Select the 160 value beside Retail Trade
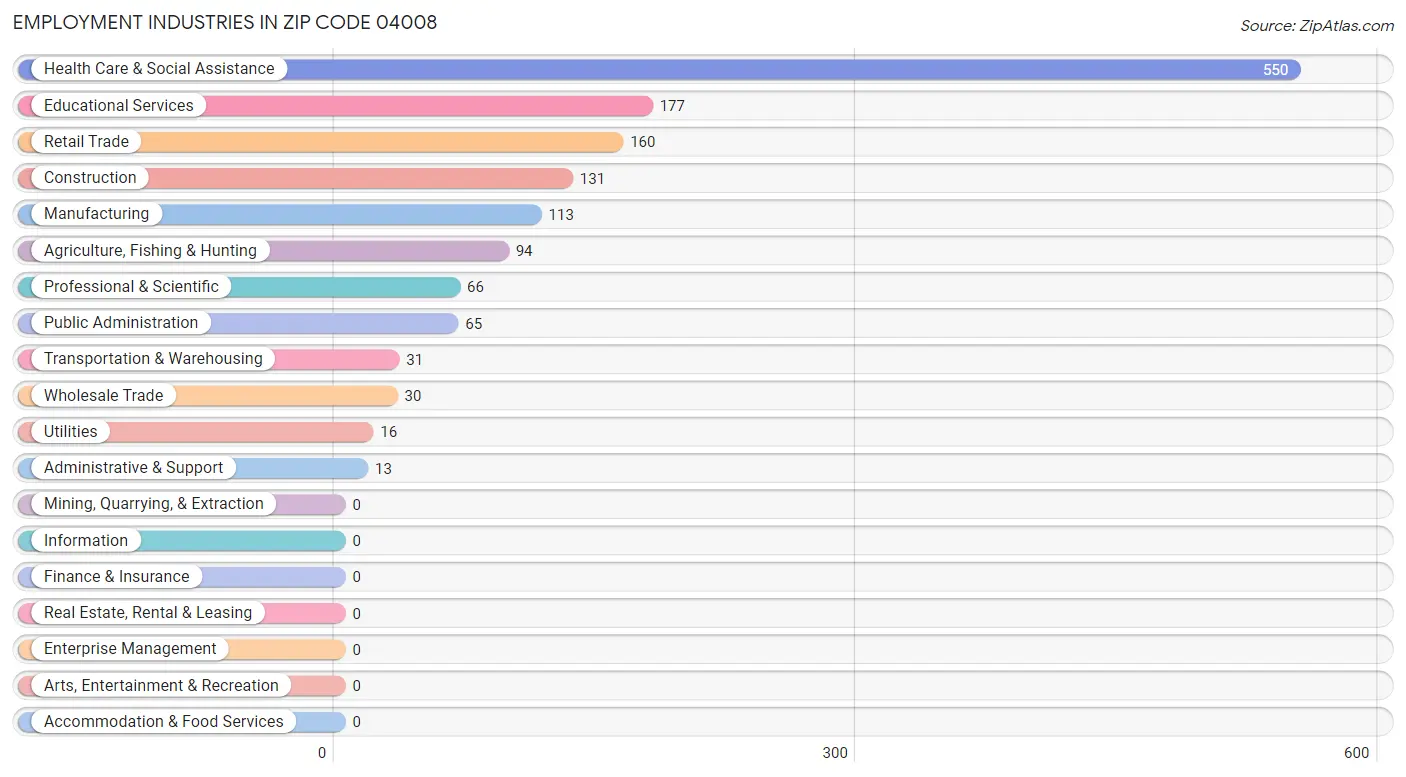The height and width of the screenshot is (777, 1406). click(643, 142)
